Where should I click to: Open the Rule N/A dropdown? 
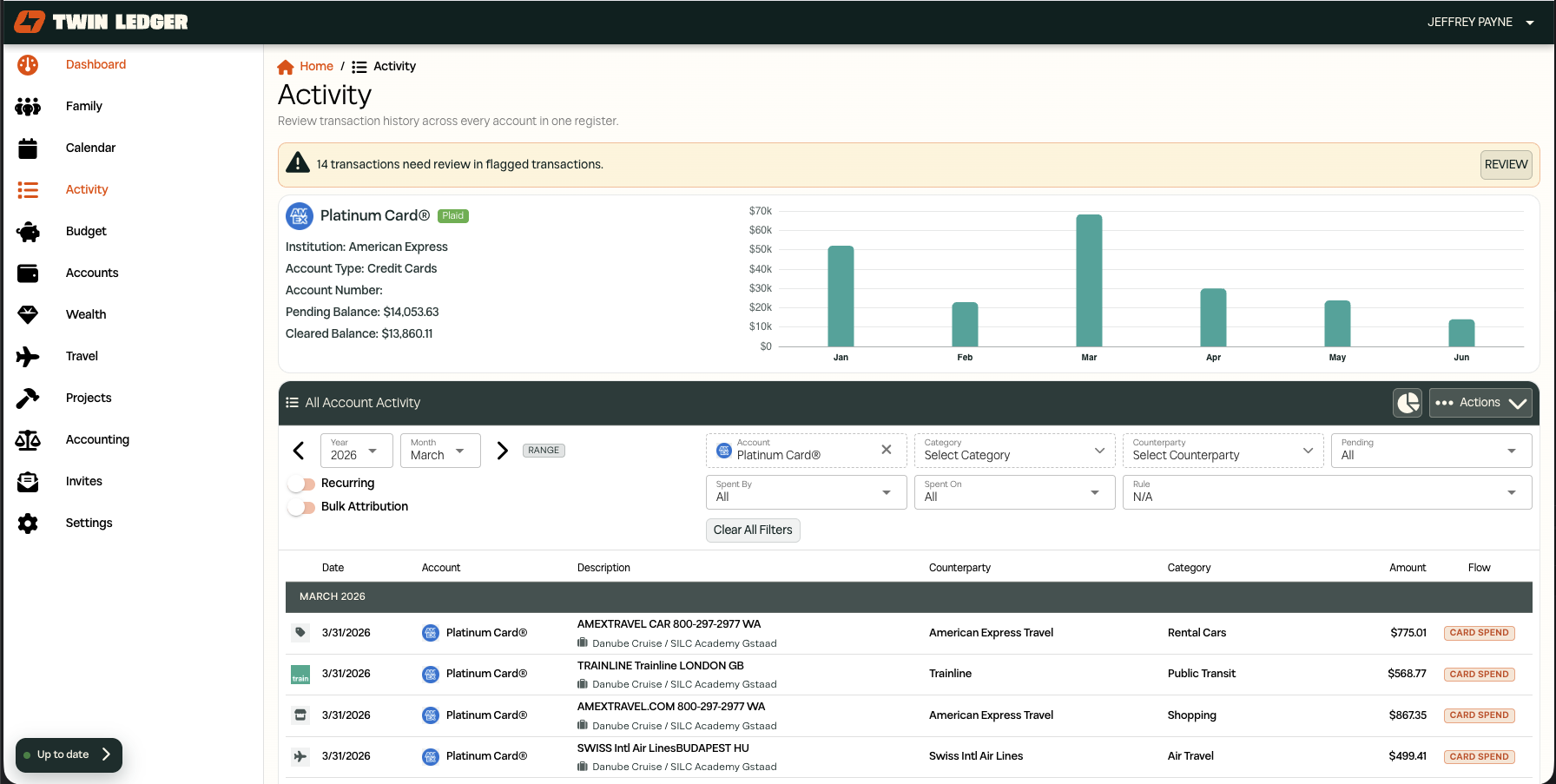point(1327,492)
